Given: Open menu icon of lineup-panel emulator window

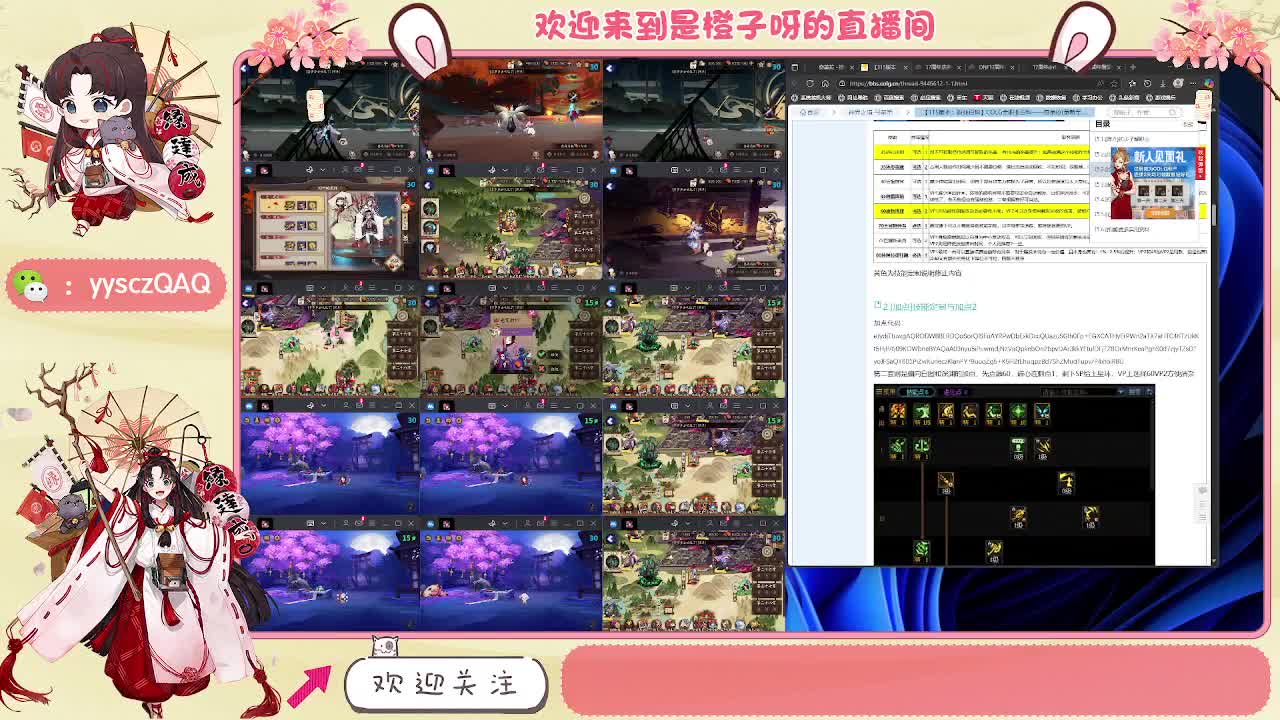Looking at the screenshot, I should pos(371,169).
